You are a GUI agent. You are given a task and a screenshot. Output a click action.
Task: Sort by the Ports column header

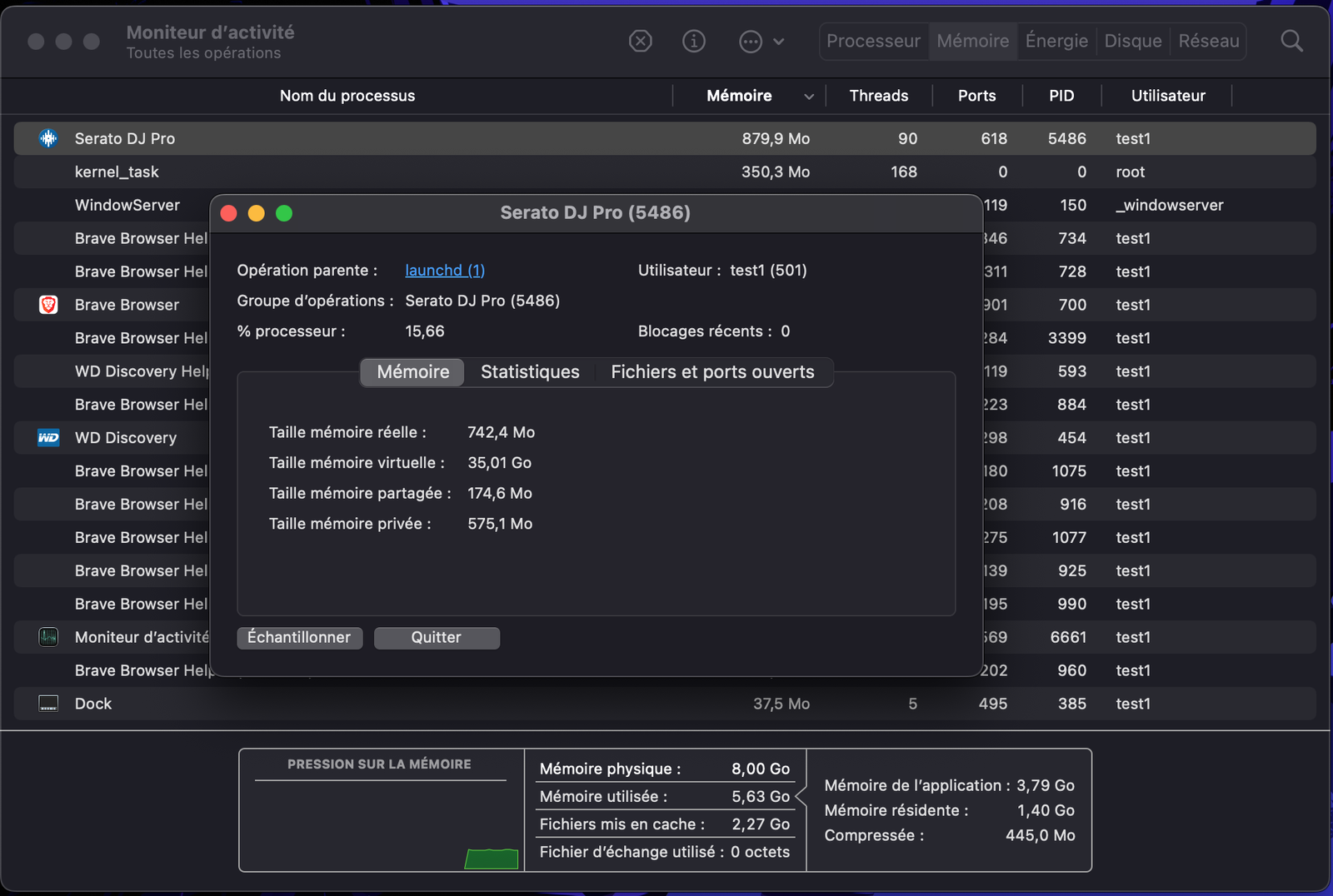976,96
